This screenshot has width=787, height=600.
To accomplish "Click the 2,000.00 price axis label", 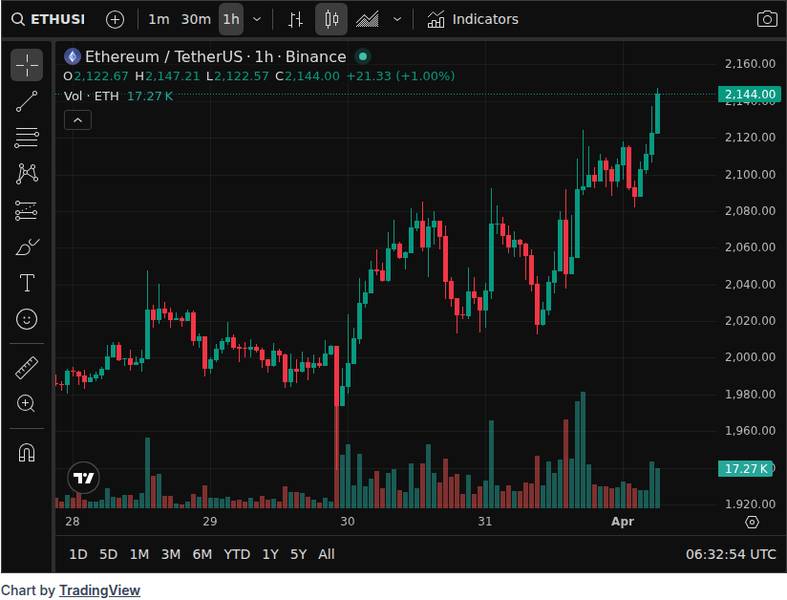I will click(750, 357).
